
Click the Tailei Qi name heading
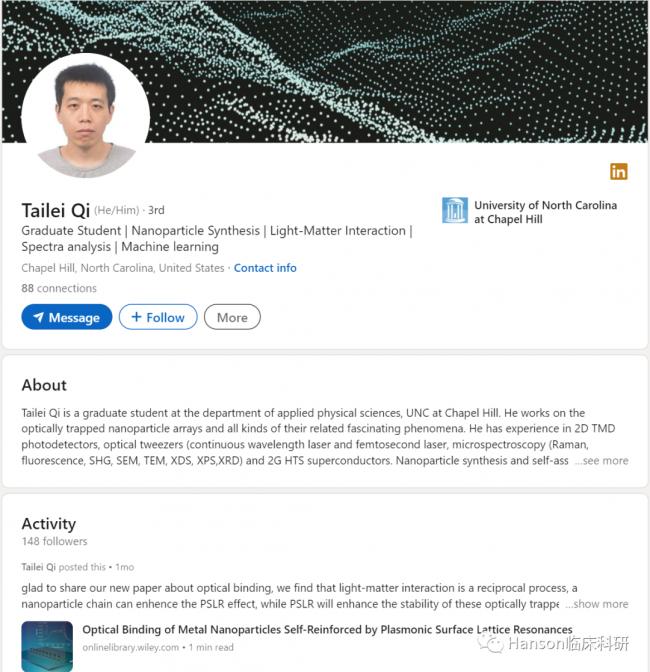coord(55,210)
